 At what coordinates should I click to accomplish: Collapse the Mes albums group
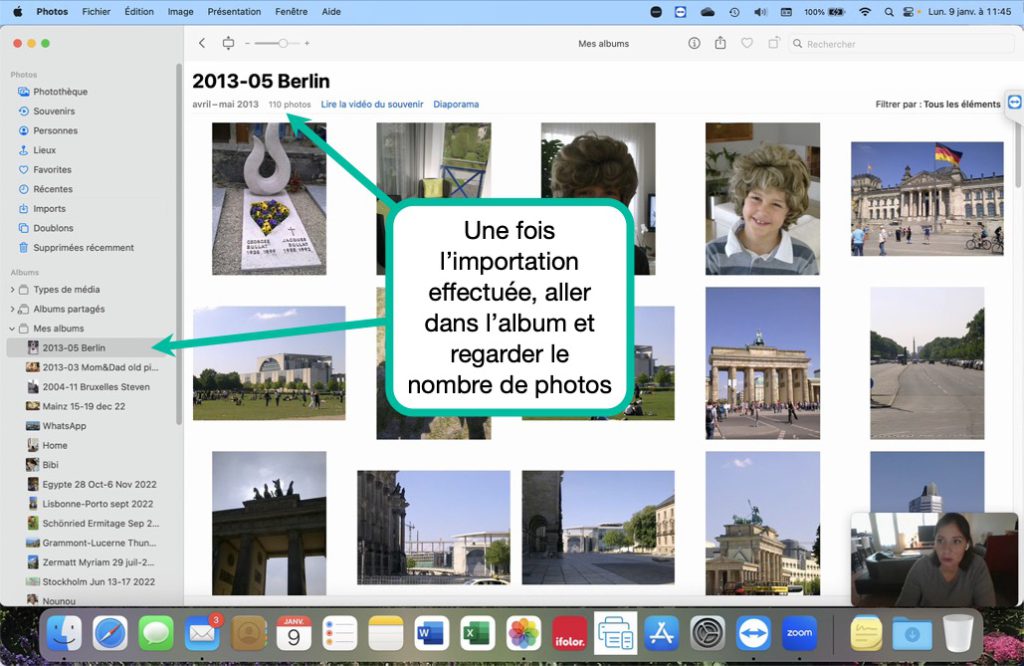[x=12, y=328]
